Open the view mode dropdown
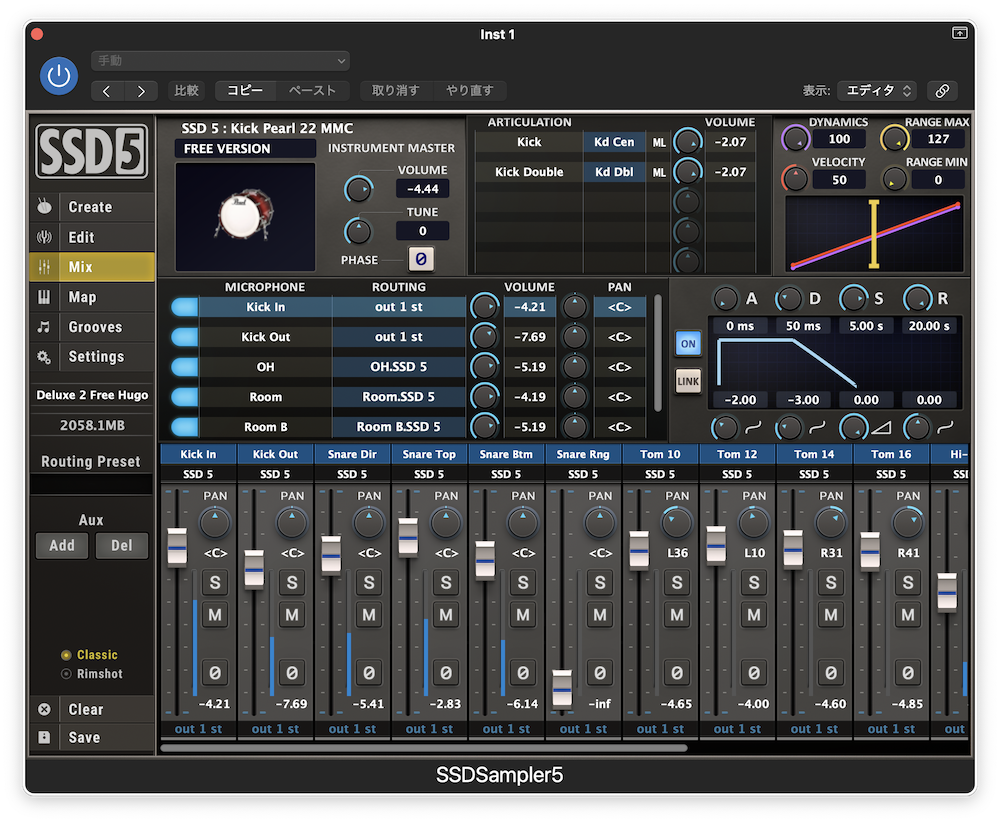This screenshot has height=823, width=1000. click(877, 91)
